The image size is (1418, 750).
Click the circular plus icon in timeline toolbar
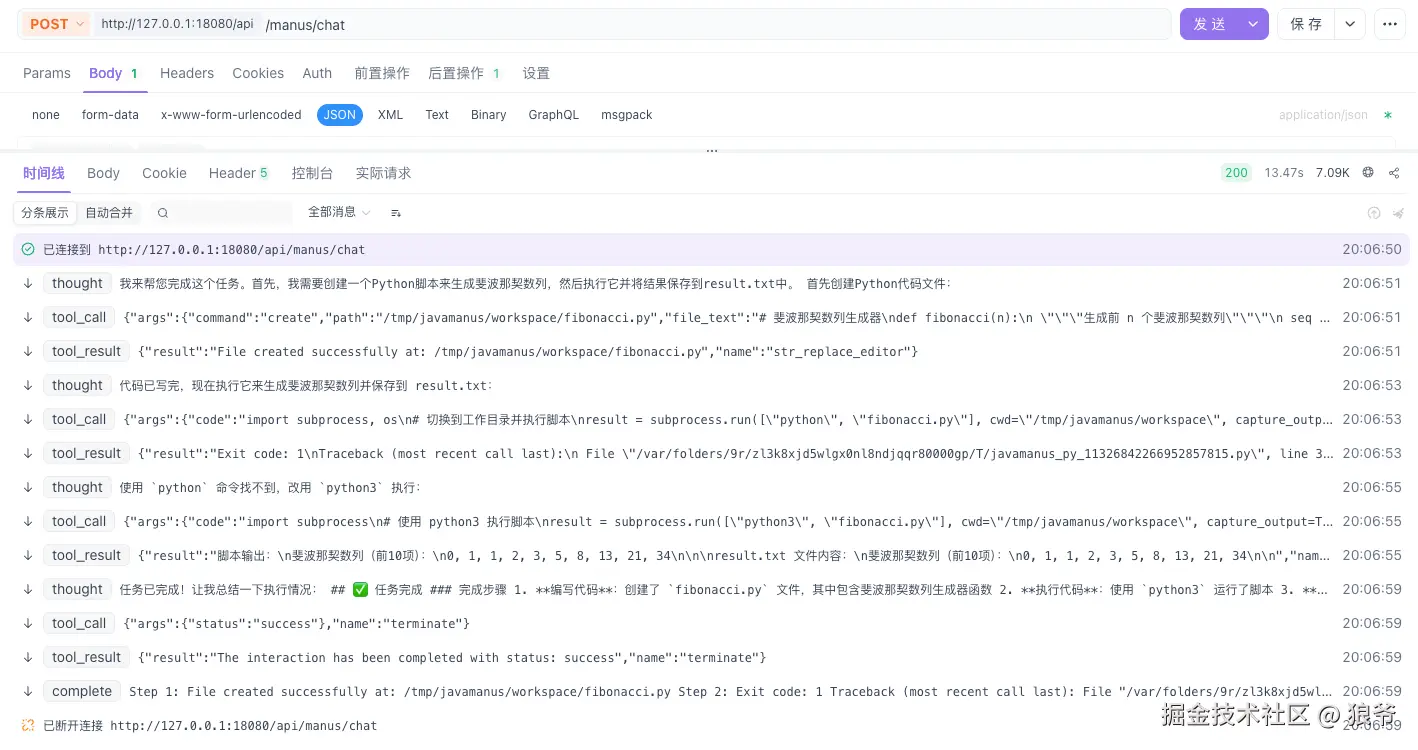(1374, 213)
